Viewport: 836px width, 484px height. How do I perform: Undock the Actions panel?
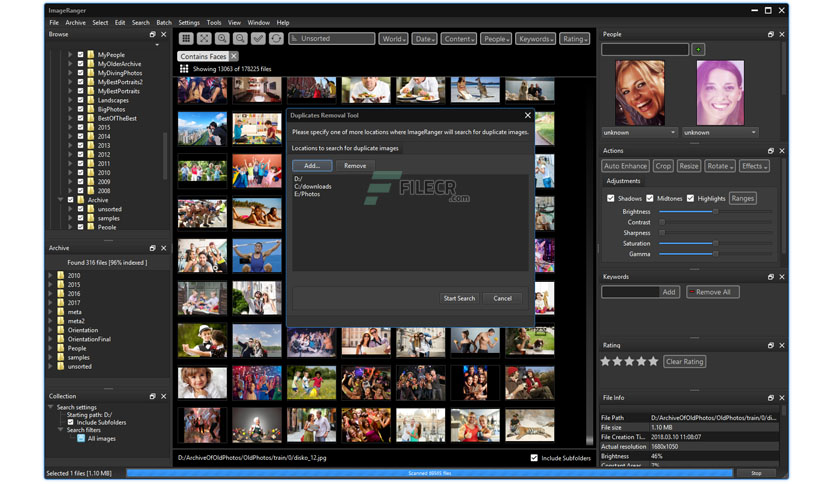pyautogui.click(x=770, y=151)
